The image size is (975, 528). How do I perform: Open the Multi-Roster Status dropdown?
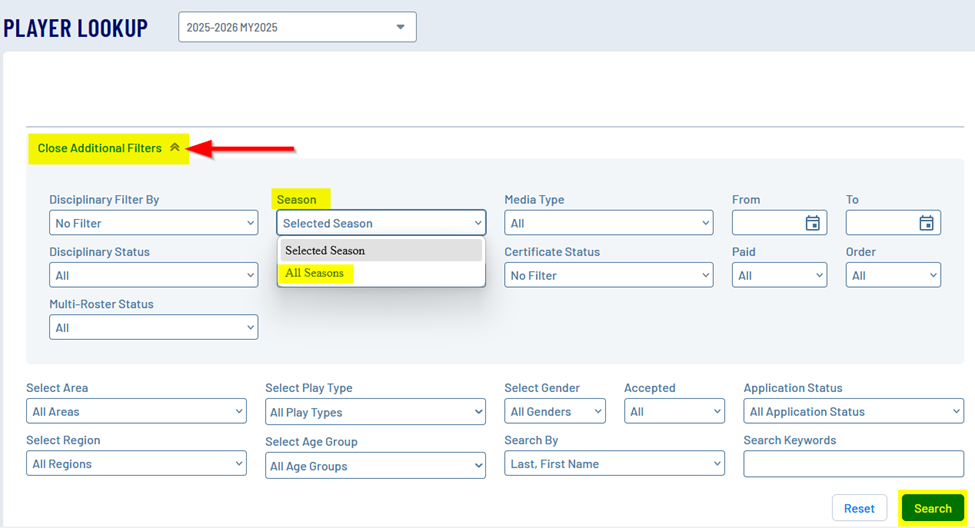pos(153,327)
